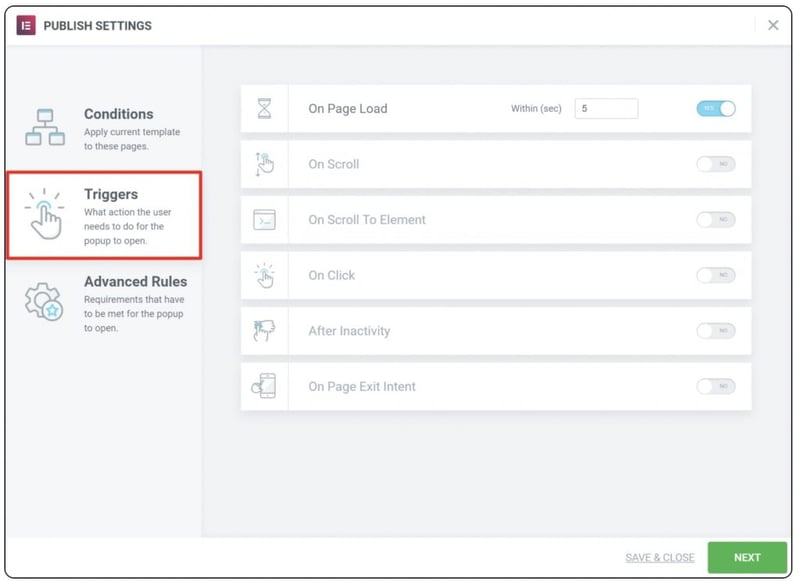Screen dimensions: 800x584
Task: Select the Triggers tab
Action: [104, 215]
